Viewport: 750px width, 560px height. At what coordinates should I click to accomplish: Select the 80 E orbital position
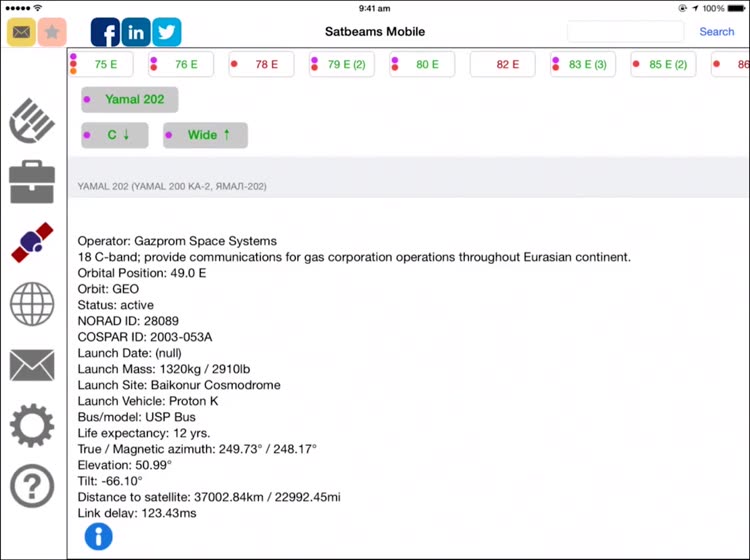pyautogui.click(x=422, y=64)
